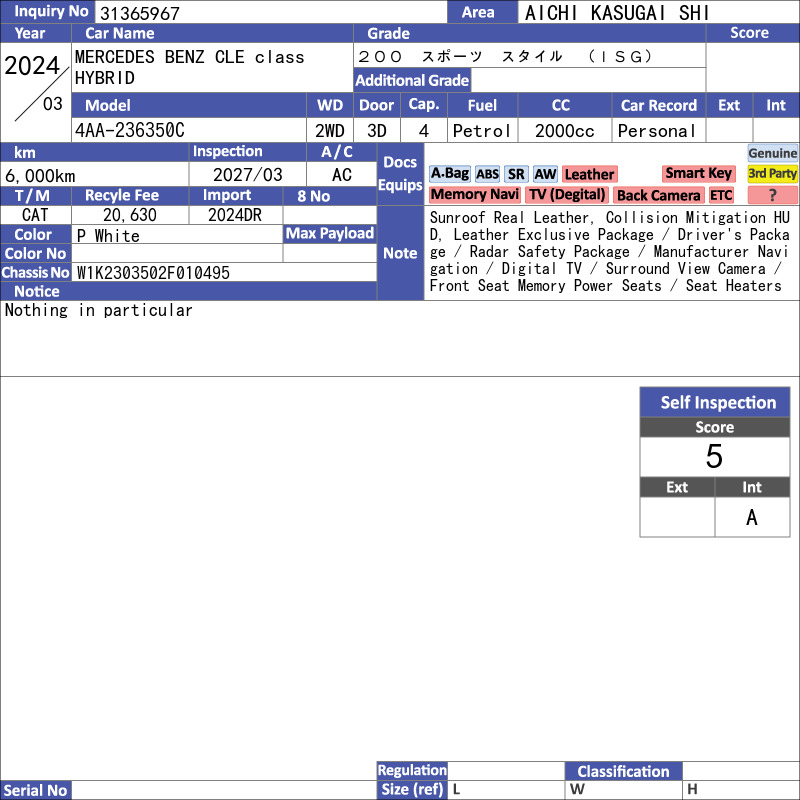800x800 pixels.
Task: Click color value P White
Action: (x=108, y=236)
